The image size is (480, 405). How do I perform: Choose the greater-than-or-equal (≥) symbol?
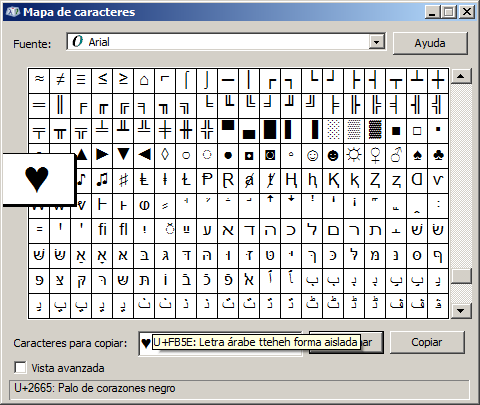tap(123, 80)
